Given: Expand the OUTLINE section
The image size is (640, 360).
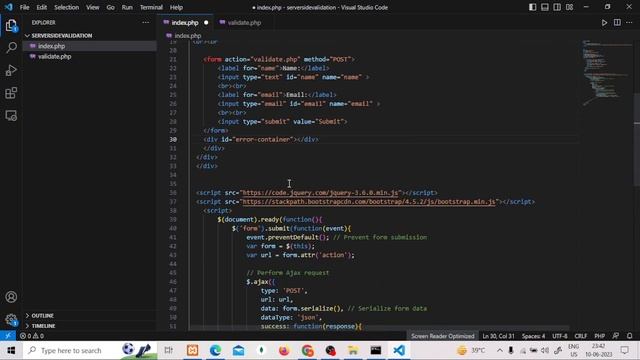Looking at the screenshot, I should [42, 316].
